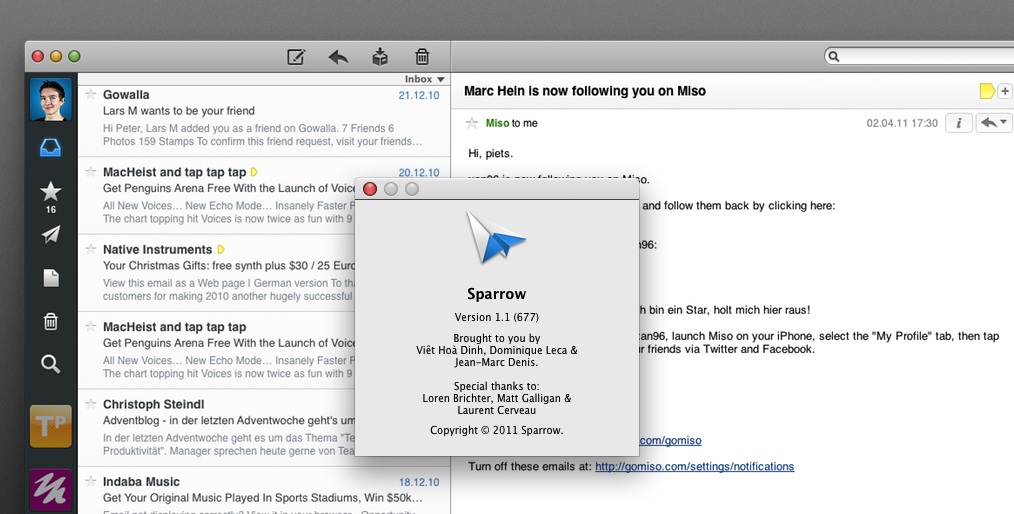
Task: Click subject Marc Hein is now following
Action: point(585,91)
